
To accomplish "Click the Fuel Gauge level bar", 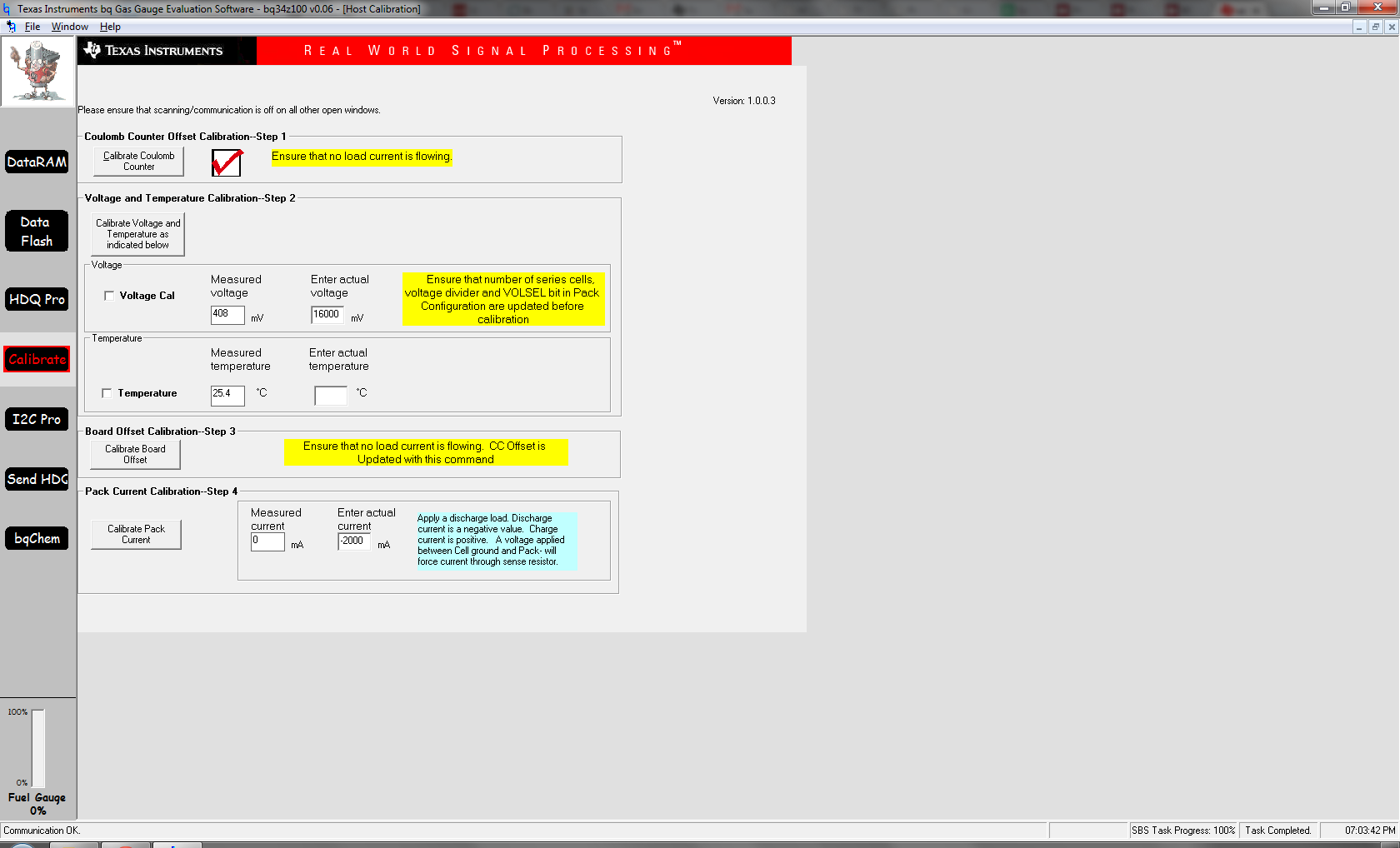I will pyautogui.click(x=38, y=747).
